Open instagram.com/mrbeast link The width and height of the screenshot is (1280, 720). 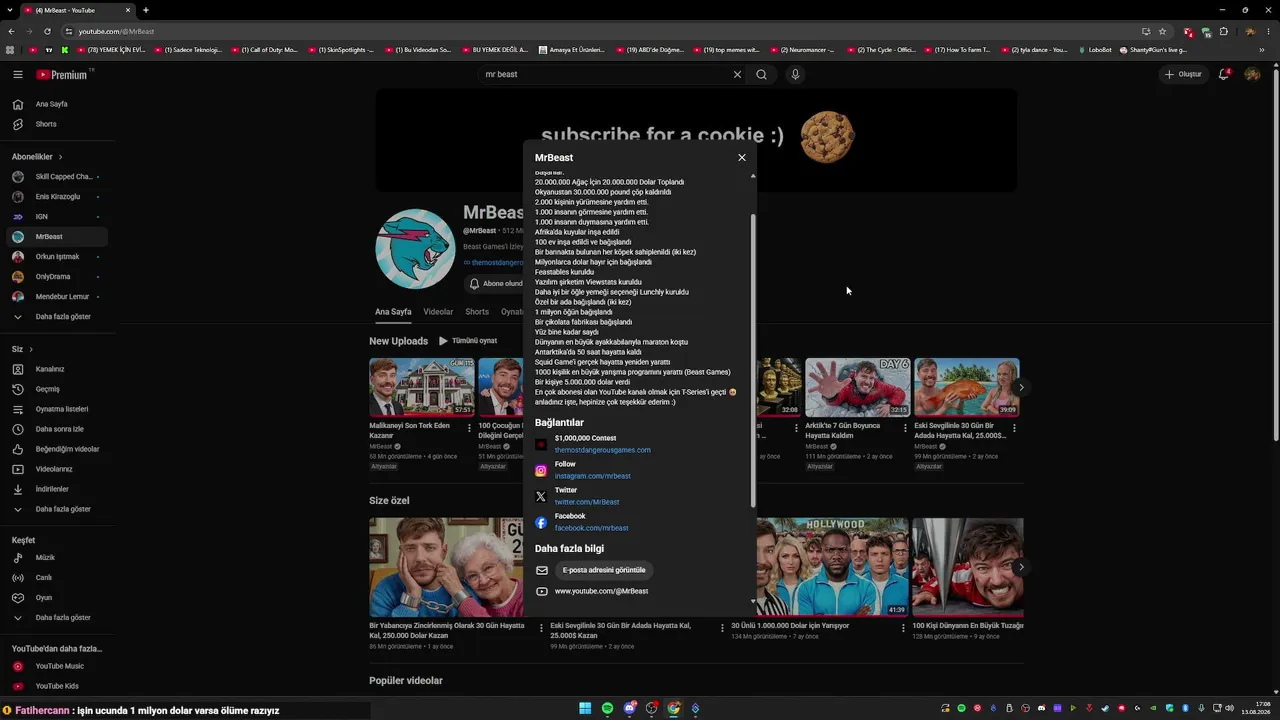point(593,476)
